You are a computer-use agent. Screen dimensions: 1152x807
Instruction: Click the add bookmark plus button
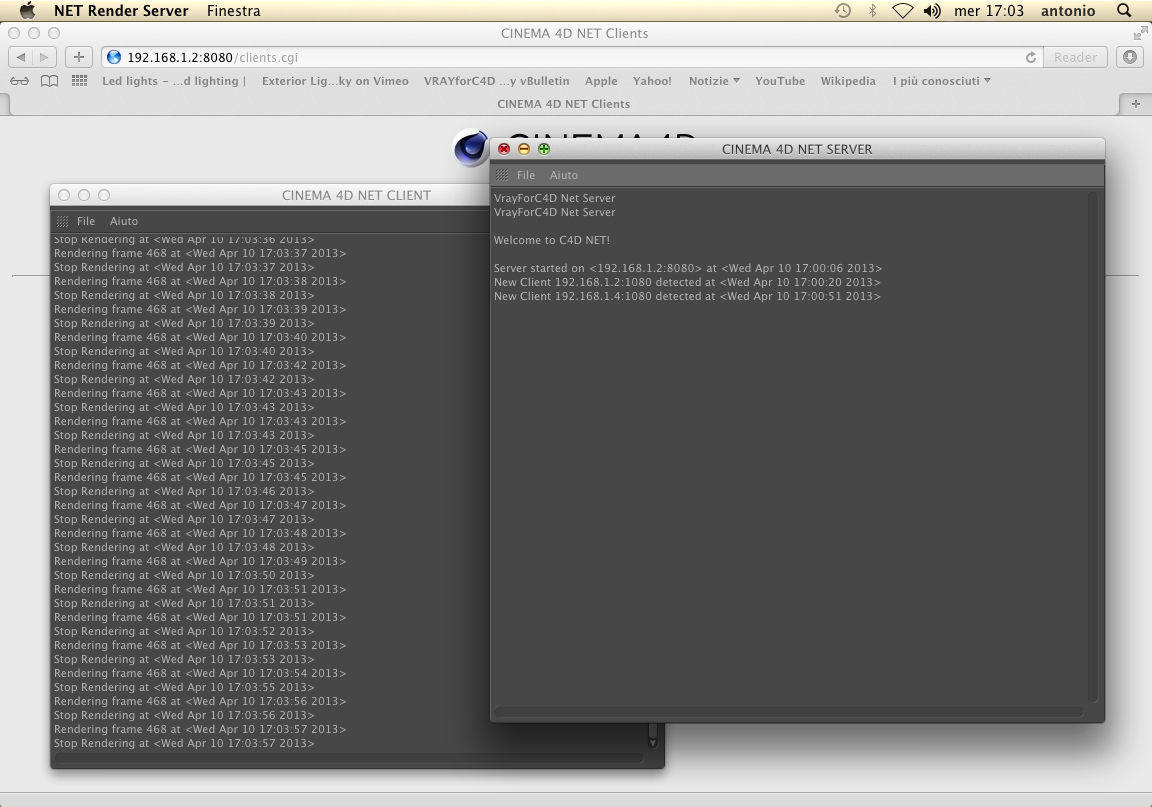79,57
